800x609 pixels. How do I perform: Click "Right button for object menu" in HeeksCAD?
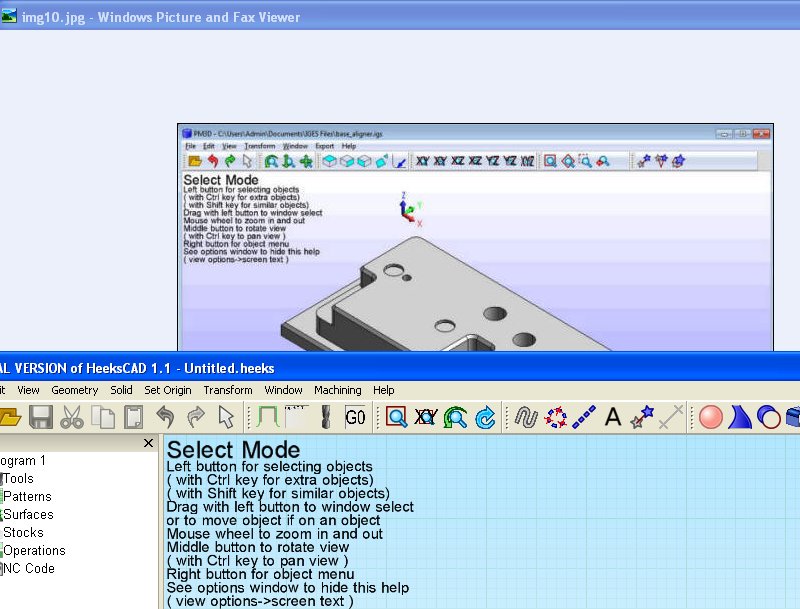pyautogui.click(x=260, y=574)
